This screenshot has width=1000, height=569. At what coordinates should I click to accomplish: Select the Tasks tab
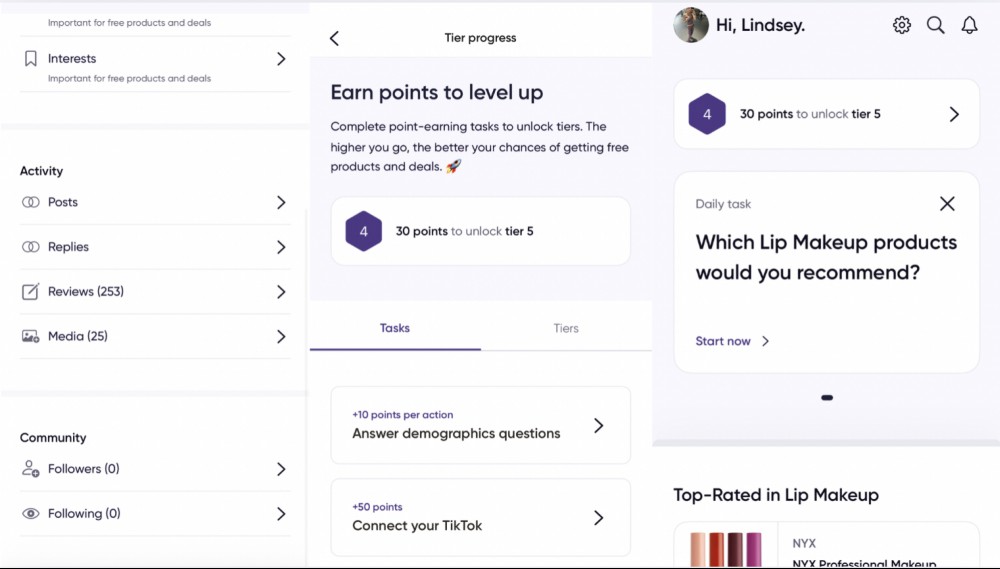pyautogui.click(x=395, y=328)
